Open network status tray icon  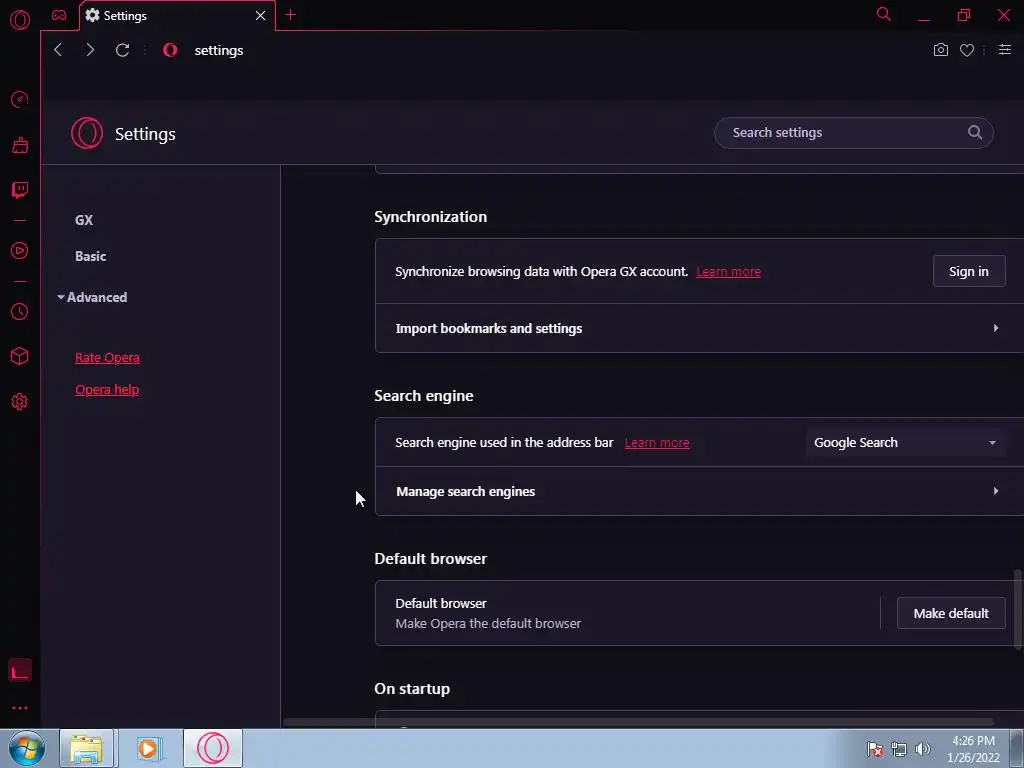[899, 749]
